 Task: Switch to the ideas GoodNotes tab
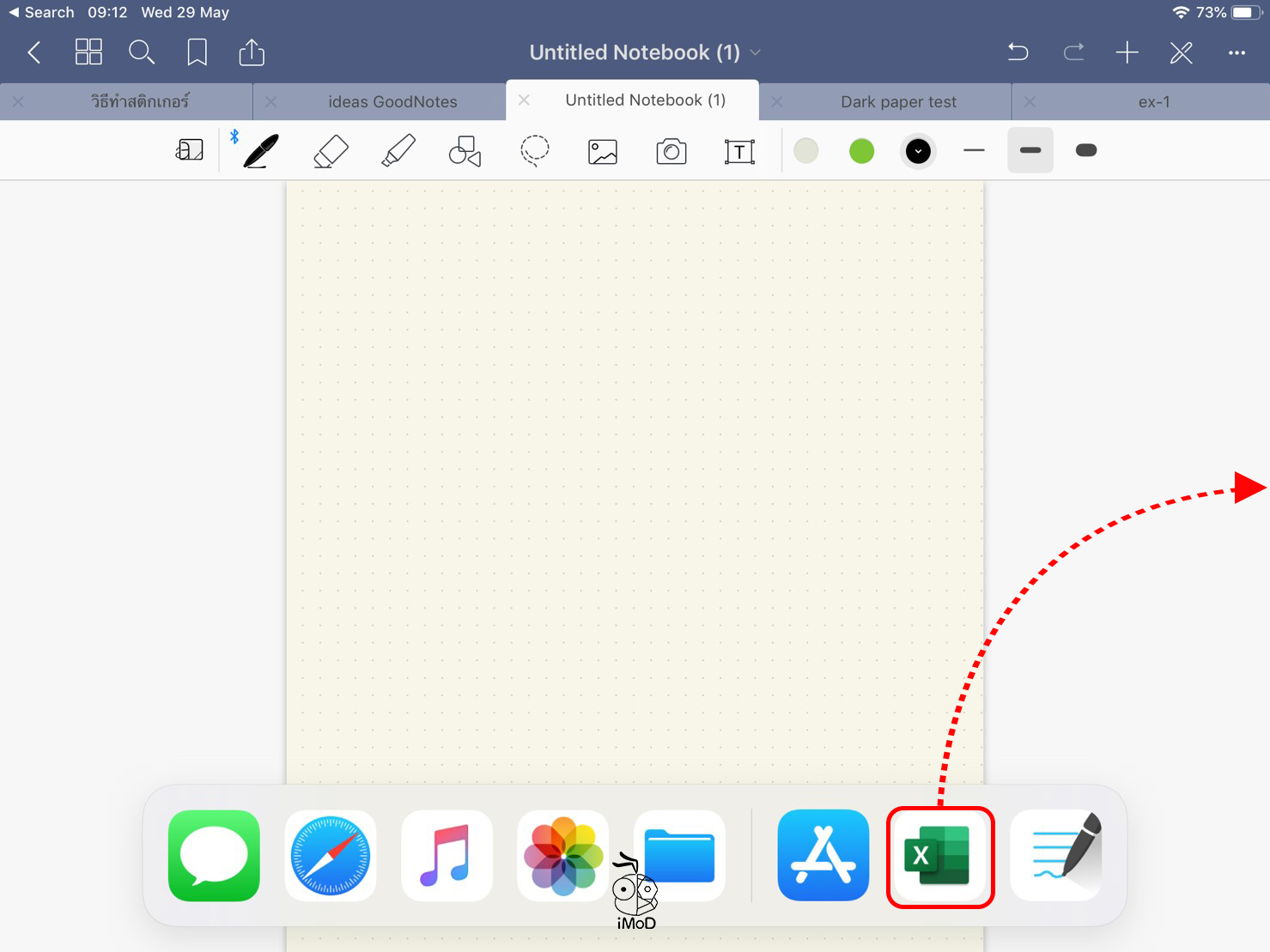tap(392, 102)
